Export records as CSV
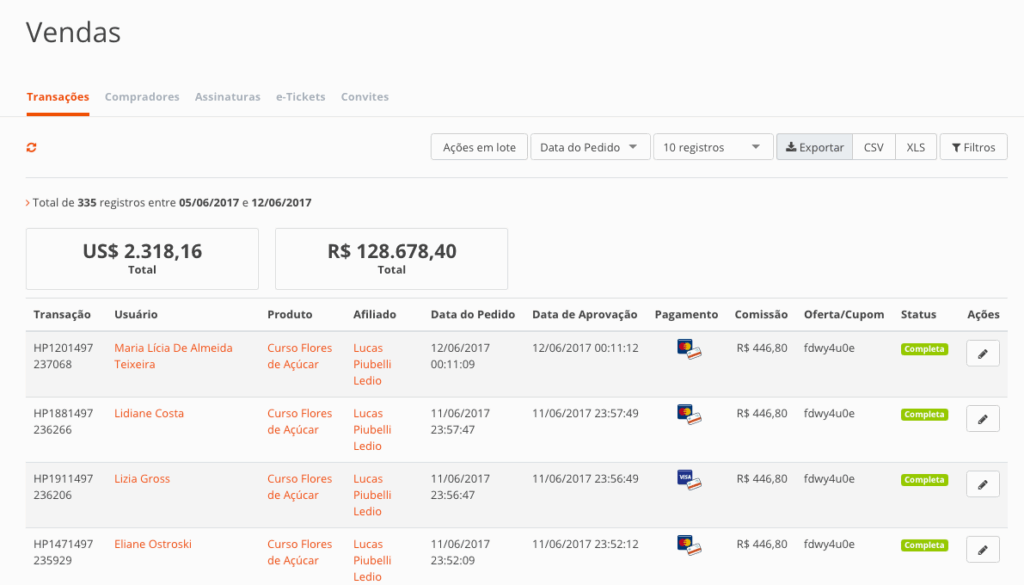 [x=873, y=147]
